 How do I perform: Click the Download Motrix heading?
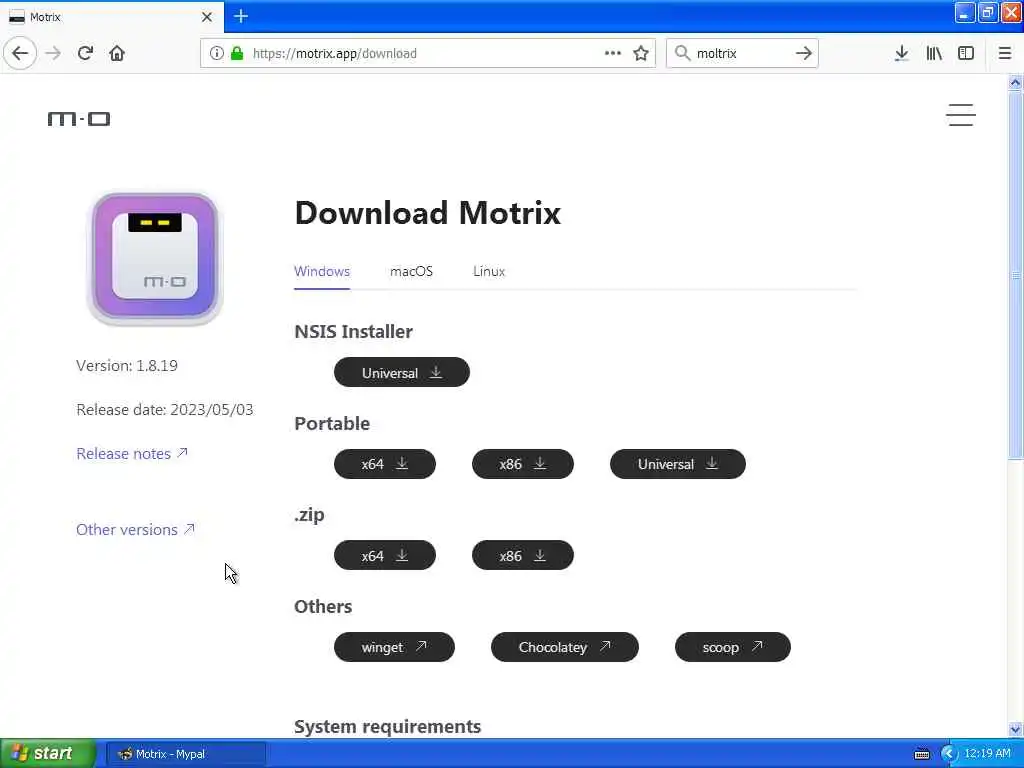click(428, 213)
